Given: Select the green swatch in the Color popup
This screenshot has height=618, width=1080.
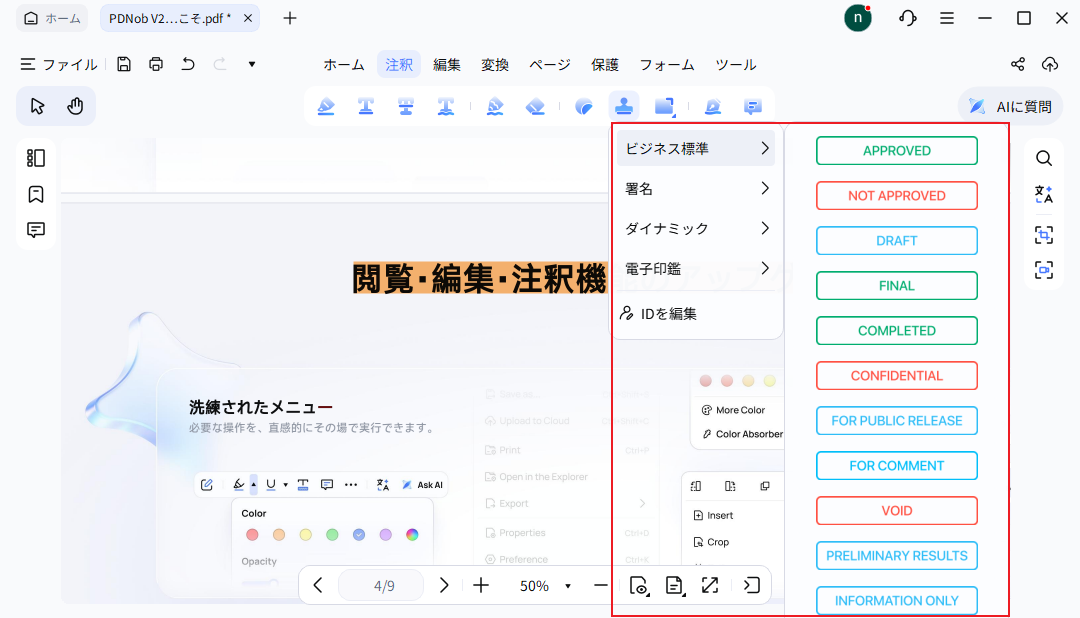Looking at the screenshot, I should [331, 535].
